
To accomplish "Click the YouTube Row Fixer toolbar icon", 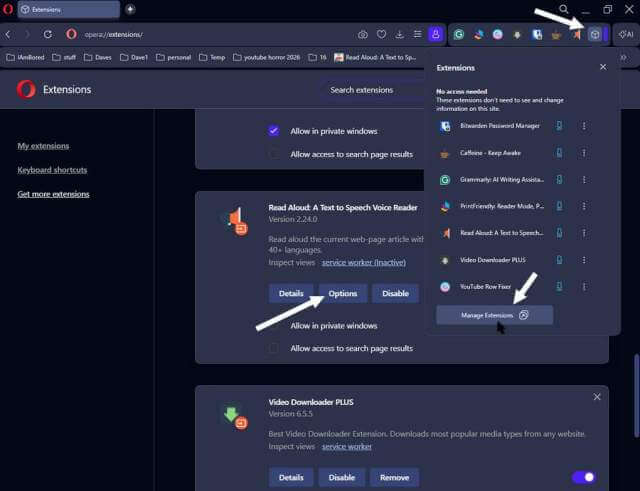I will coord(498,35).
